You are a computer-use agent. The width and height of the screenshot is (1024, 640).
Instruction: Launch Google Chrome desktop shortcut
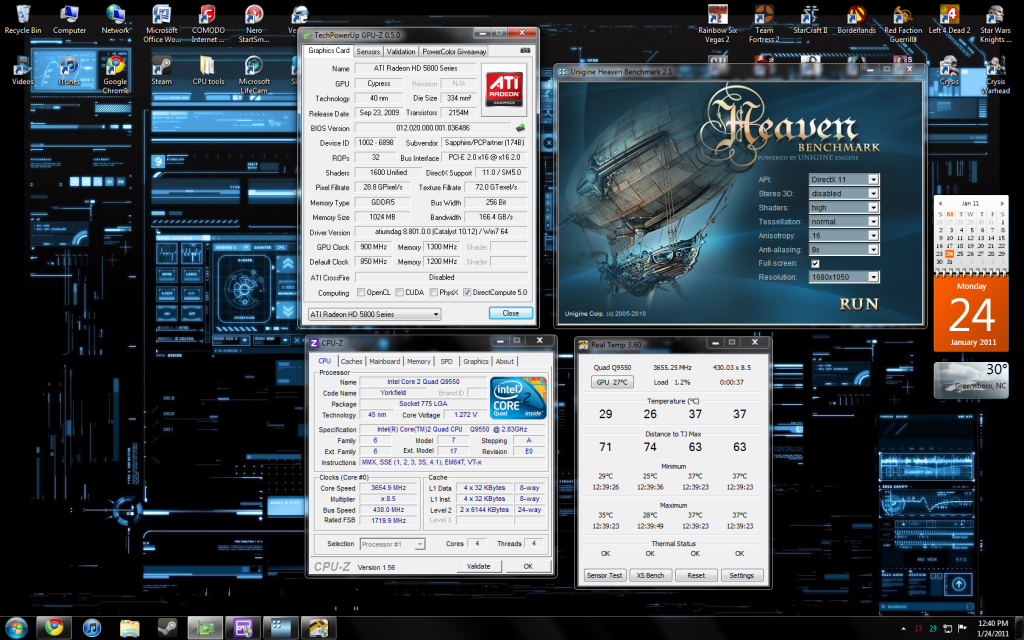116,75
